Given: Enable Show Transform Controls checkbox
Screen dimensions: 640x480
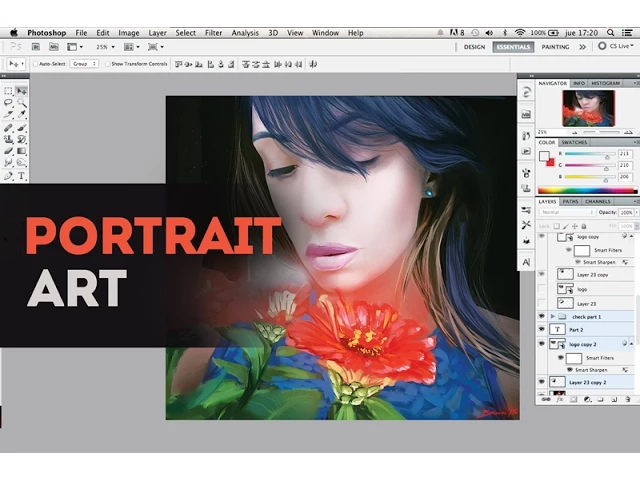Looking at the screenshot, I should coord(107,64).
